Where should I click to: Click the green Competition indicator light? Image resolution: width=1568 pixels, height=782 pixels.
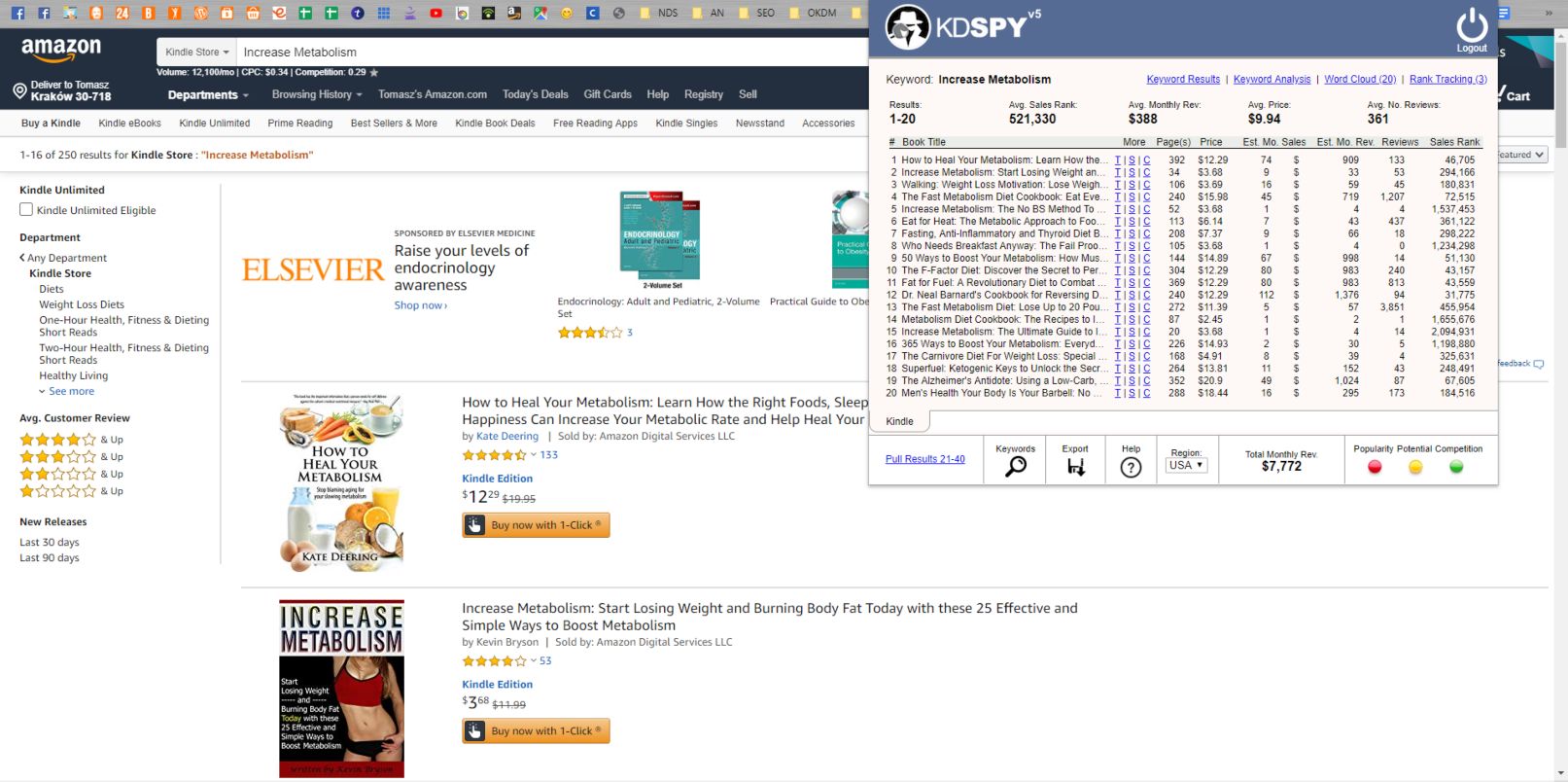[x=1456, y=468]
